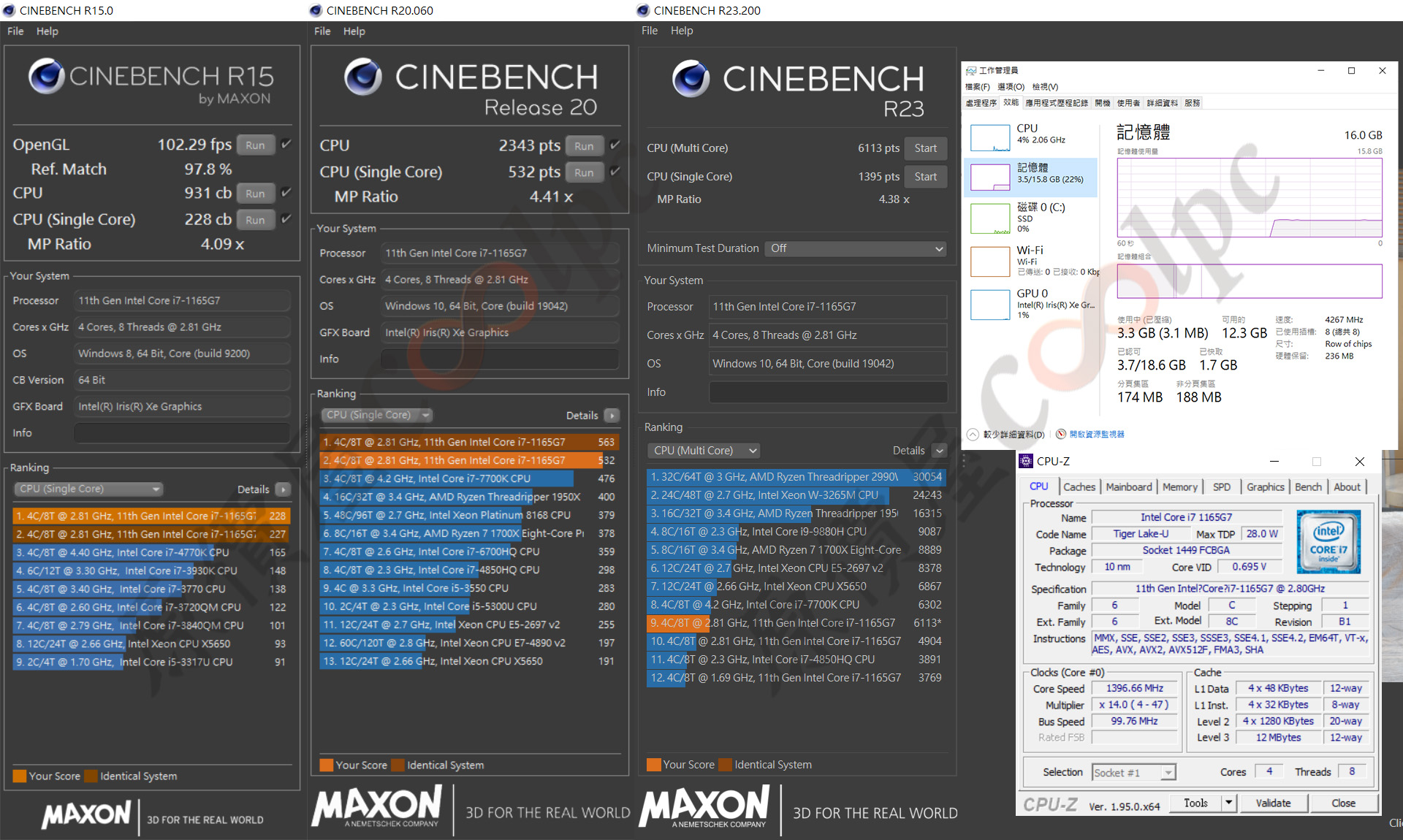Click Info input field in Cinebench R20

pyautogui.click(x=500, y=359)
